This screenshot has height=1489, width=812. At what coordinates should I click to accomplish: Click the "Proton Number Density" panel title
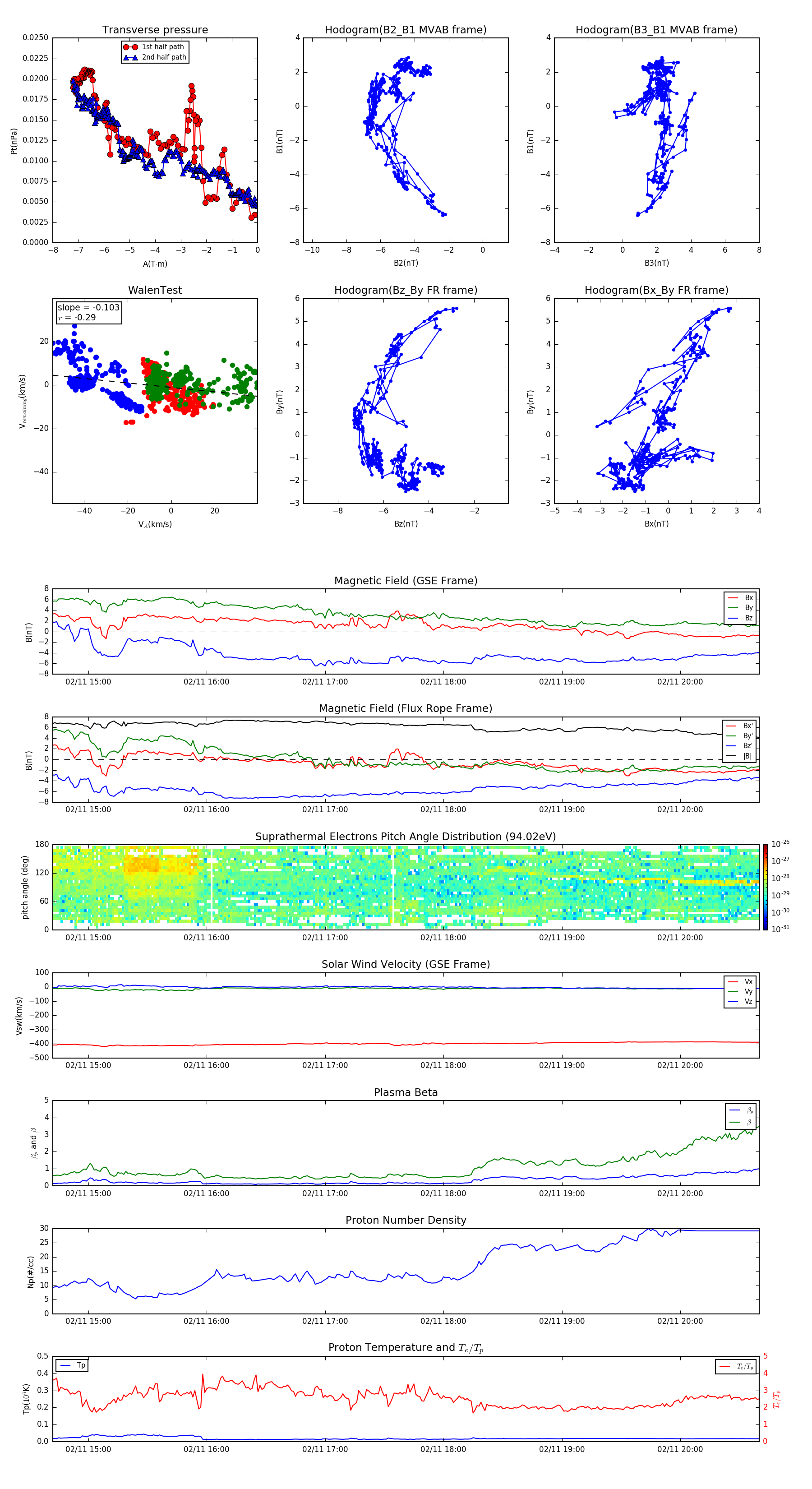click(x=406, y=1220)
